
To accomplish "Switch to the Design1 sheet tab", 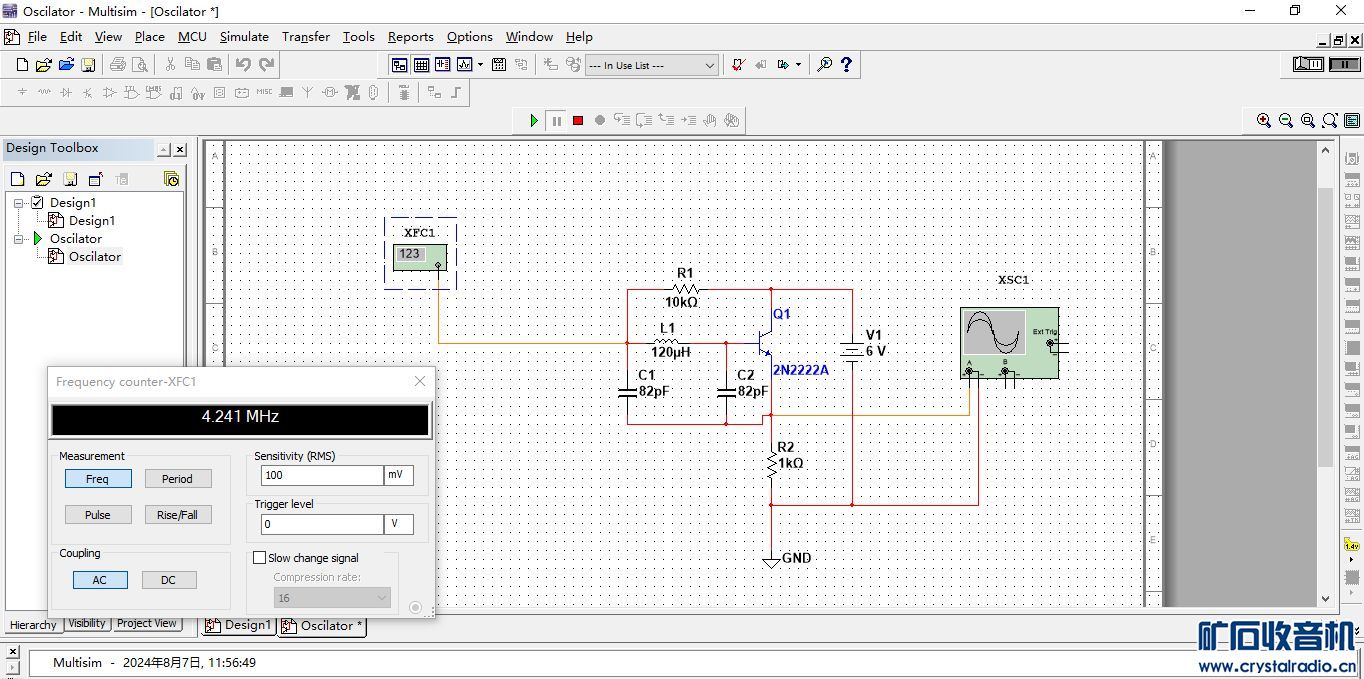I will pyautogui.click(x=239, y=626).
